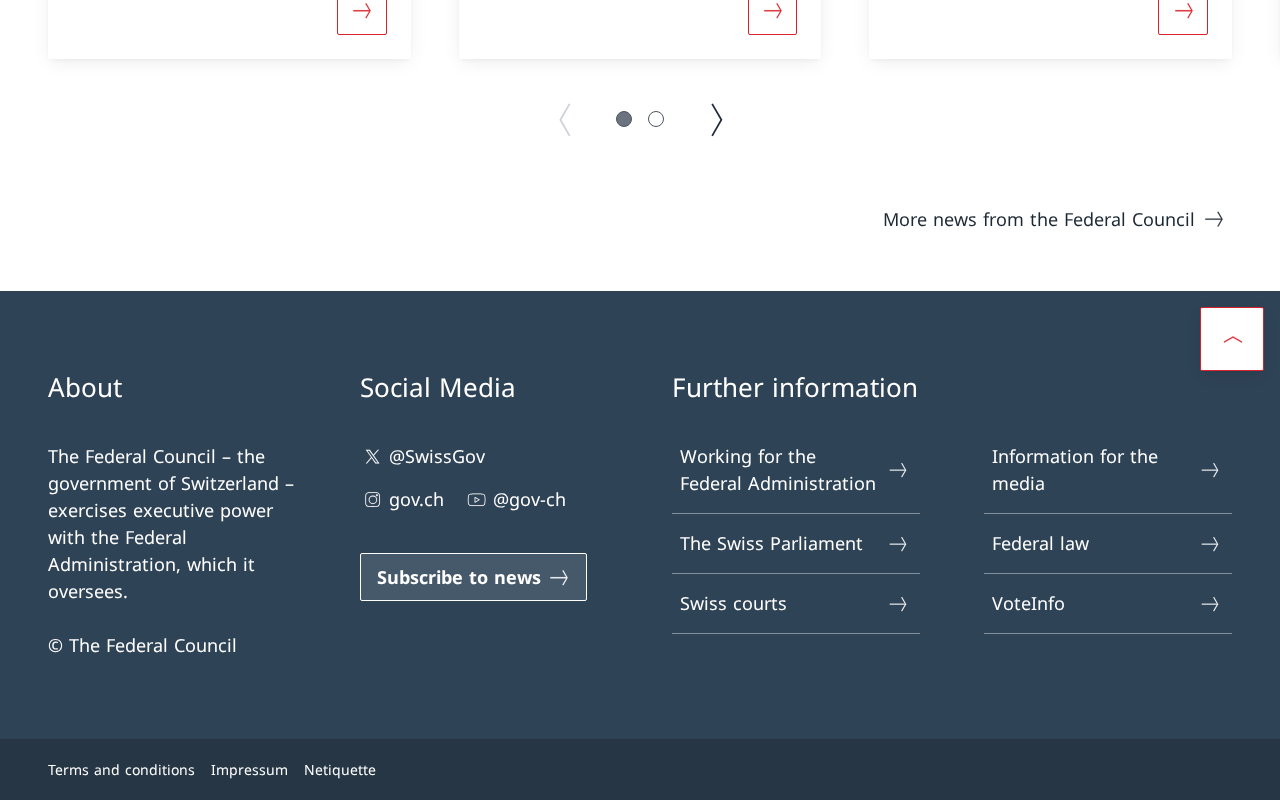This screenshot has height=800, width=1280.
Task: Open The Swiss Parliament link
Action: point(796,544)
